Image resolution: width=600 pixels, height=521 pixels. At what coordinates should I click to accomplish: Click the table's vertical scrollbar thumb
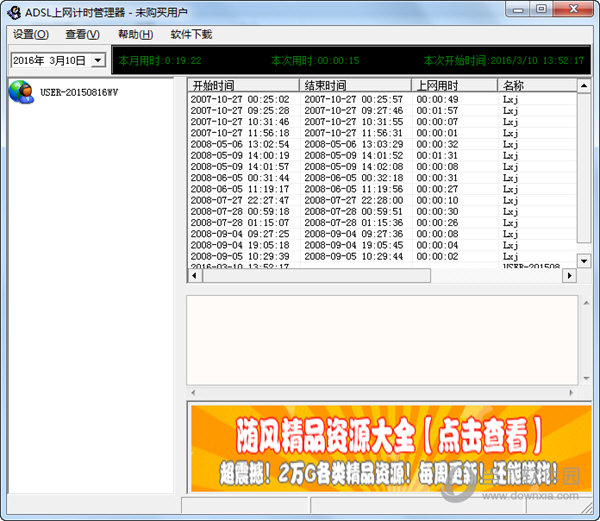pos(584,168)
